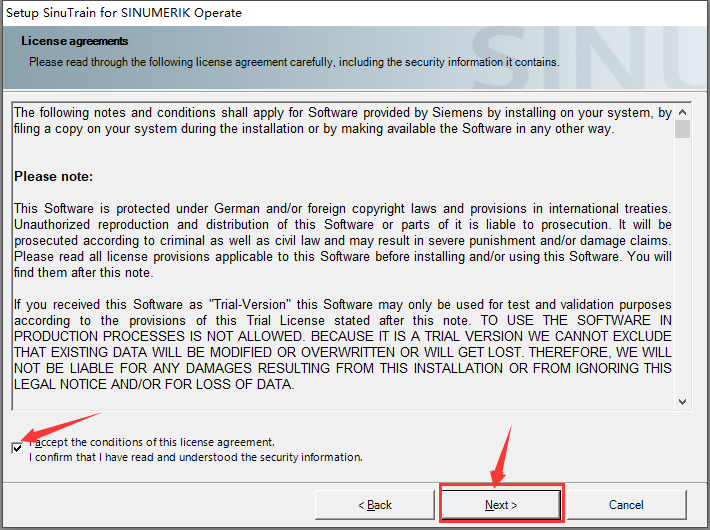Screen dimensions: 710x530
Task: Click the "LEGAL NOTICE AND/OR FOR LOSS OF DATA." line
Action: pyautogui.click(x=154, y=384)
